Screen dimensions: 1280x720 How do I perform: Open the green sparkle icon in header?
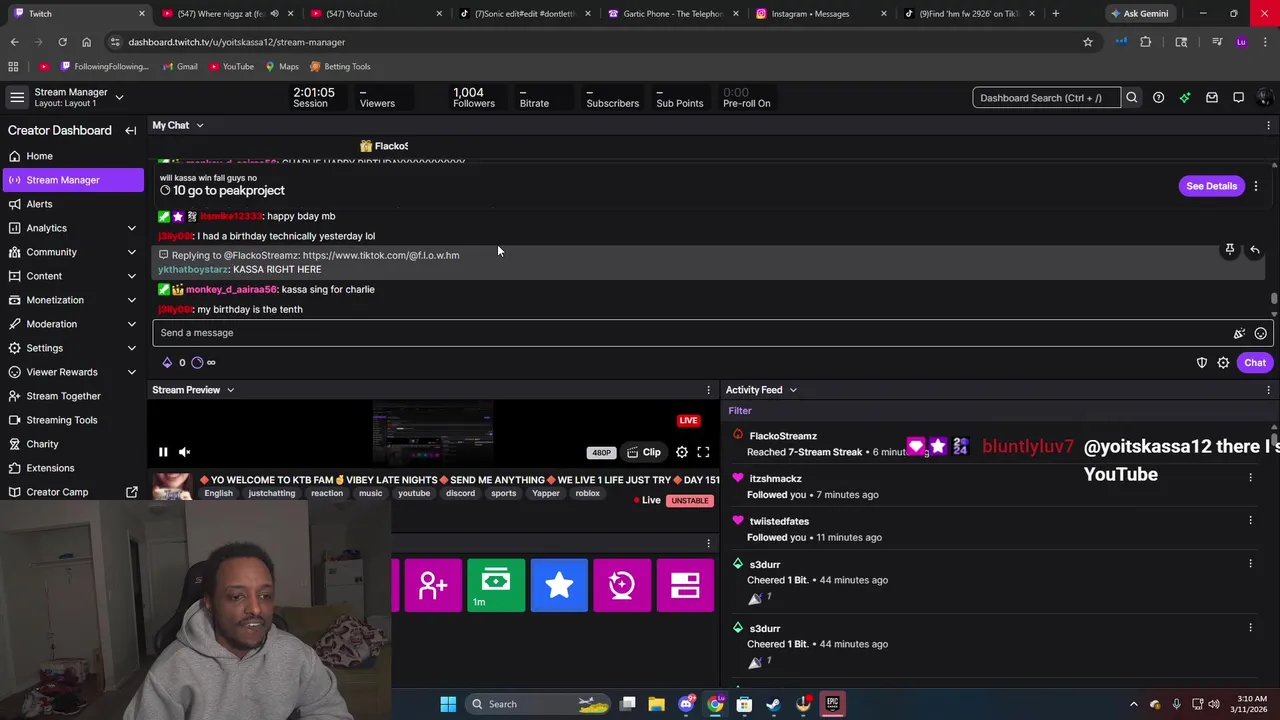pyautogui.click(x=1185, y=98)
